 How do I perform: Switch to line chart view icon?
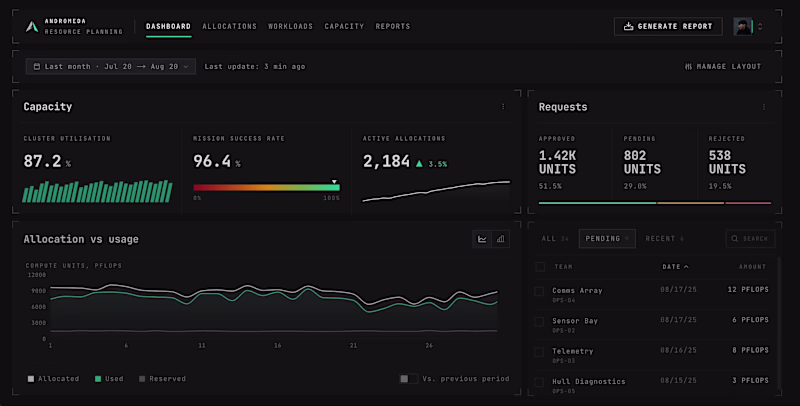coord(482,239)
